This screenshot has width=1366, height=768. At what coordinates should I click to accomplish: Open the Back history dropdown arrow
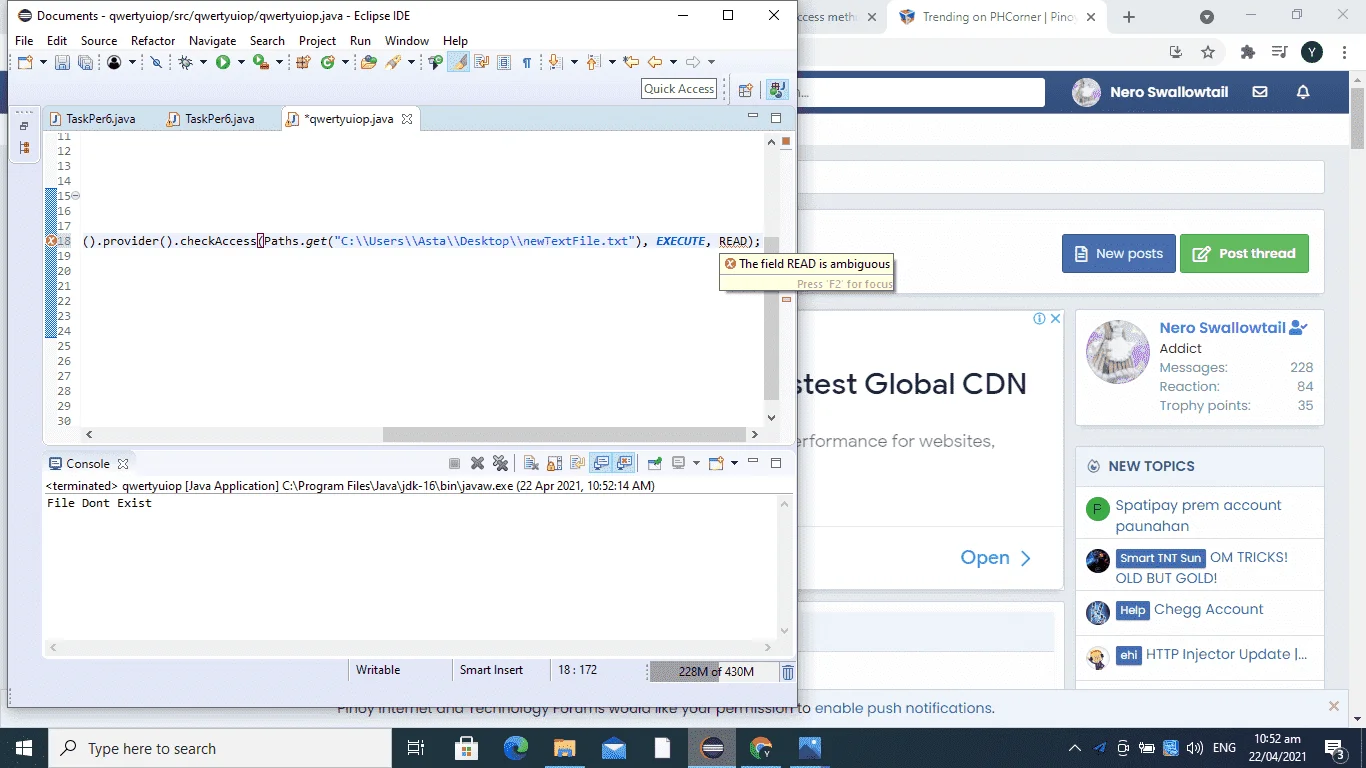pyautogui.click(x=673, y=62)
